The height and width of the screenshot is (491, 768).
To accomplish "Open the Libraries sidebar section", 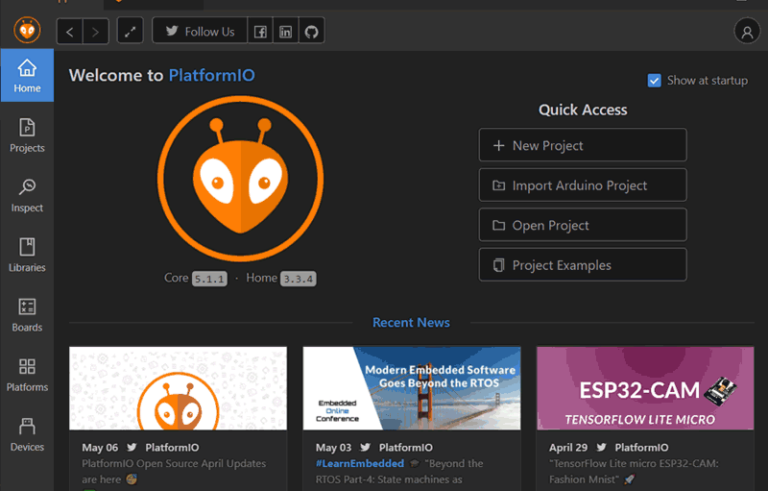I will (x=27, y=255).
